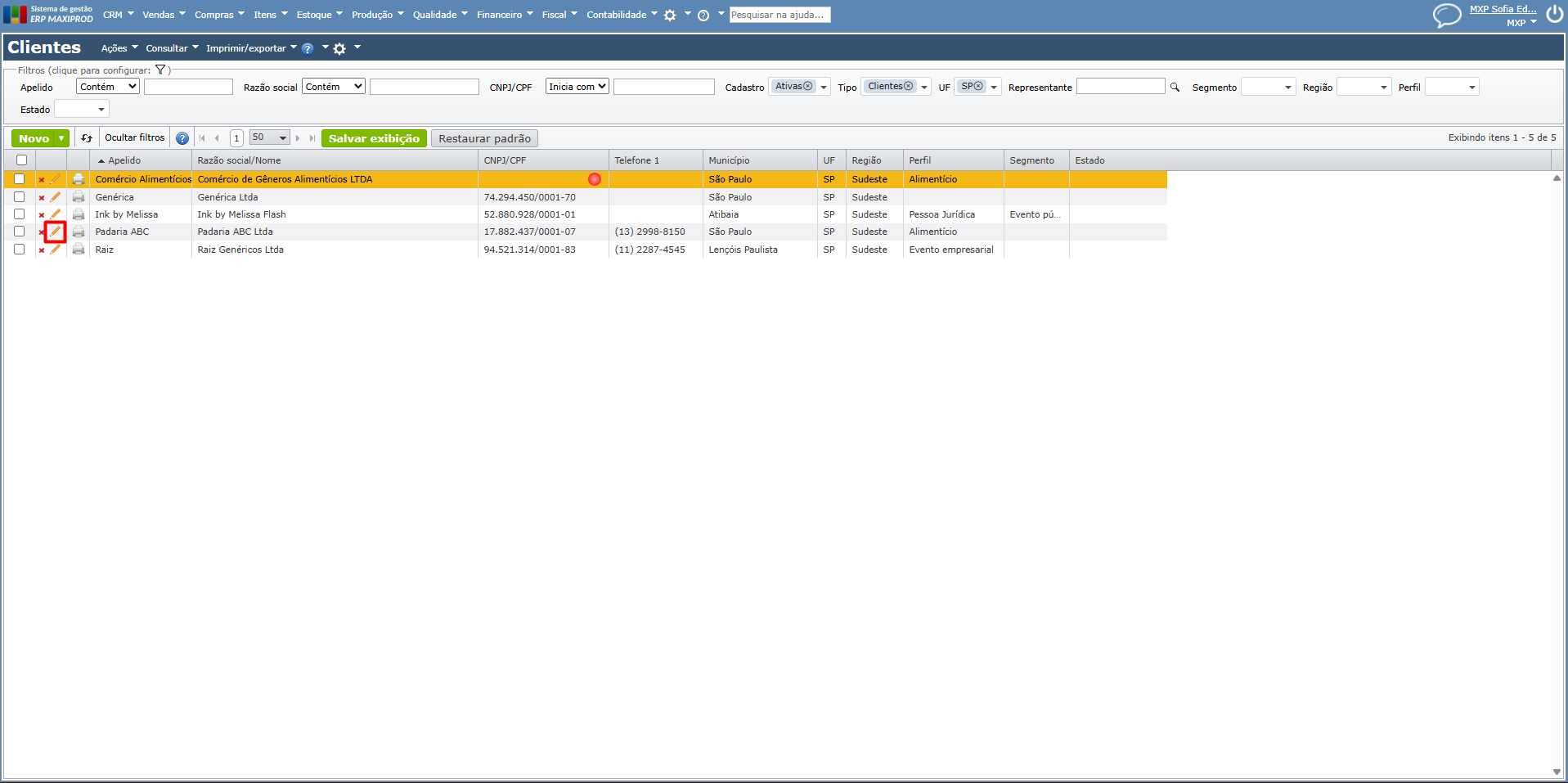Image resolution: width=1568 pixels, height=783 pixels.
Task: Sort by the Apelido column header
Action: click(x=124, y=160)
